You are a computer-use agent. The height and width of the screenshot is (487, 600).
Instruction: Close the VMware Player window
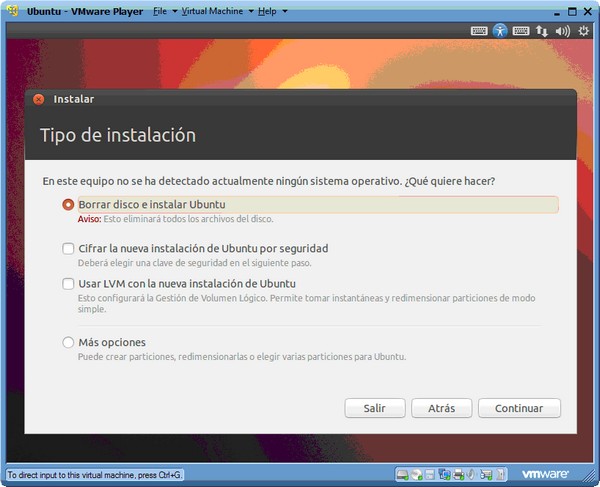click(588, 11)
